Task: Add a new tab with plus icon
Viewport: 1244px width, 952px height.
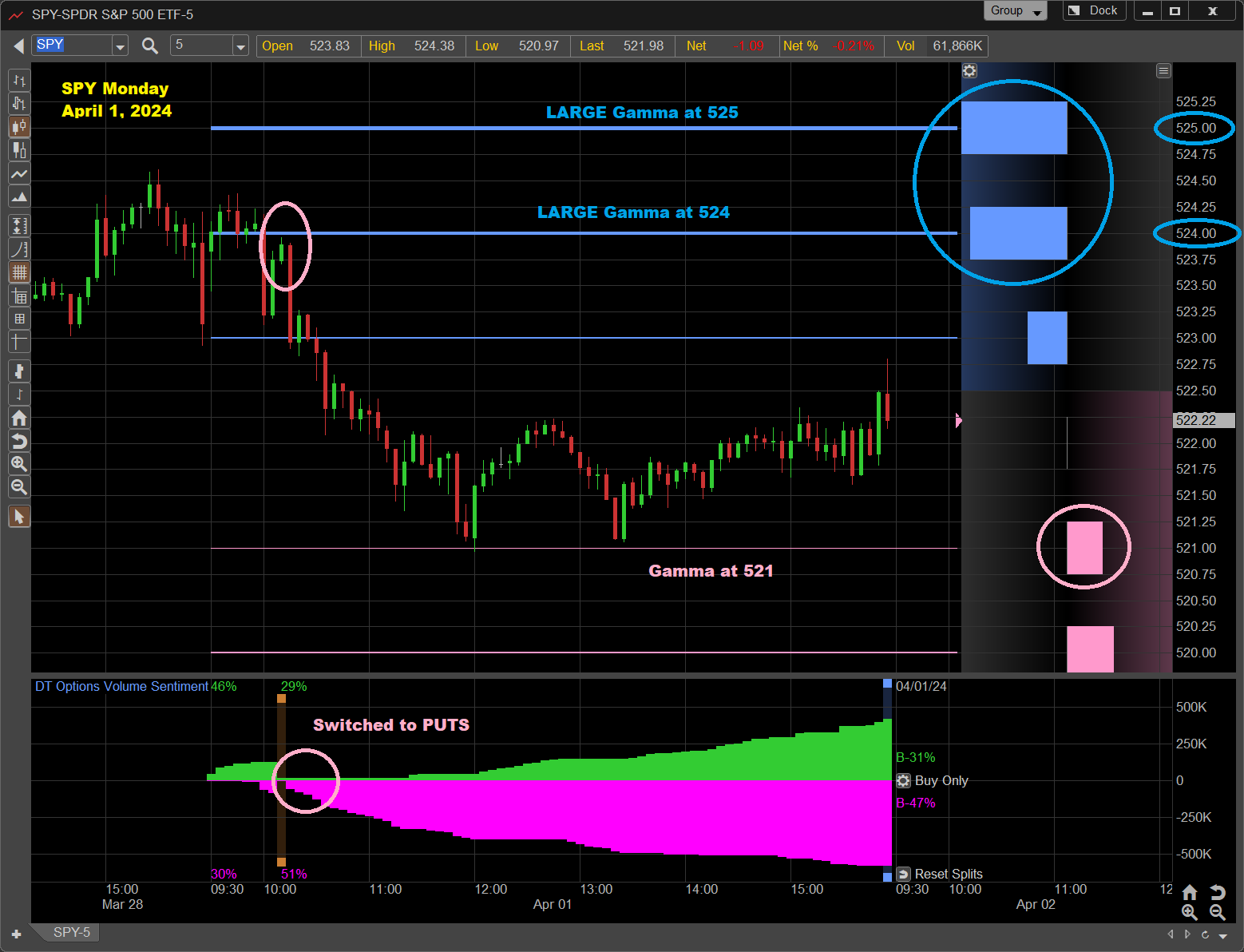Action: tap(16, 934)
